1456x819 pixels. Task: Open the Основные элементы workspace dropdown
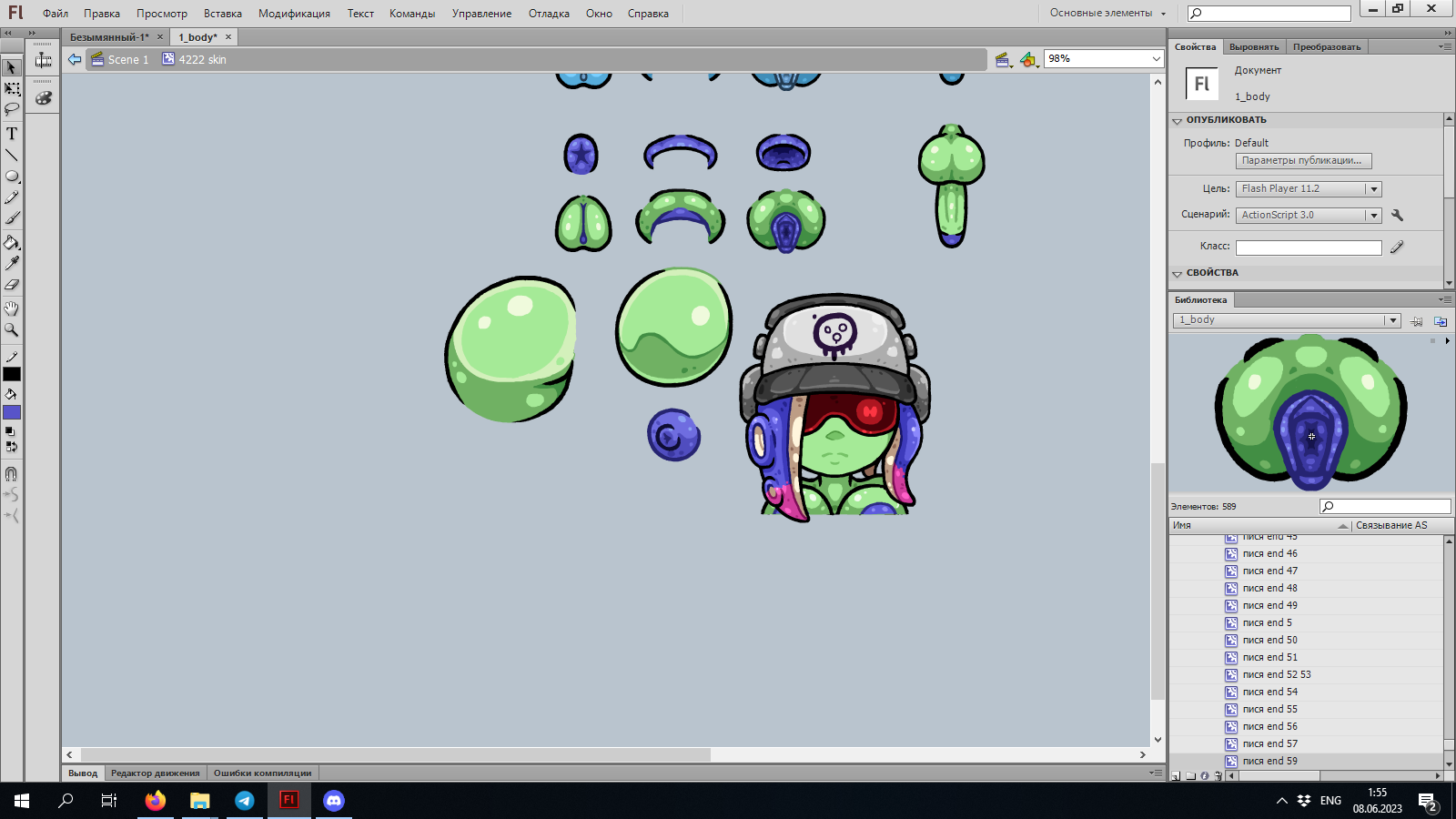[x=1107, y=13]
